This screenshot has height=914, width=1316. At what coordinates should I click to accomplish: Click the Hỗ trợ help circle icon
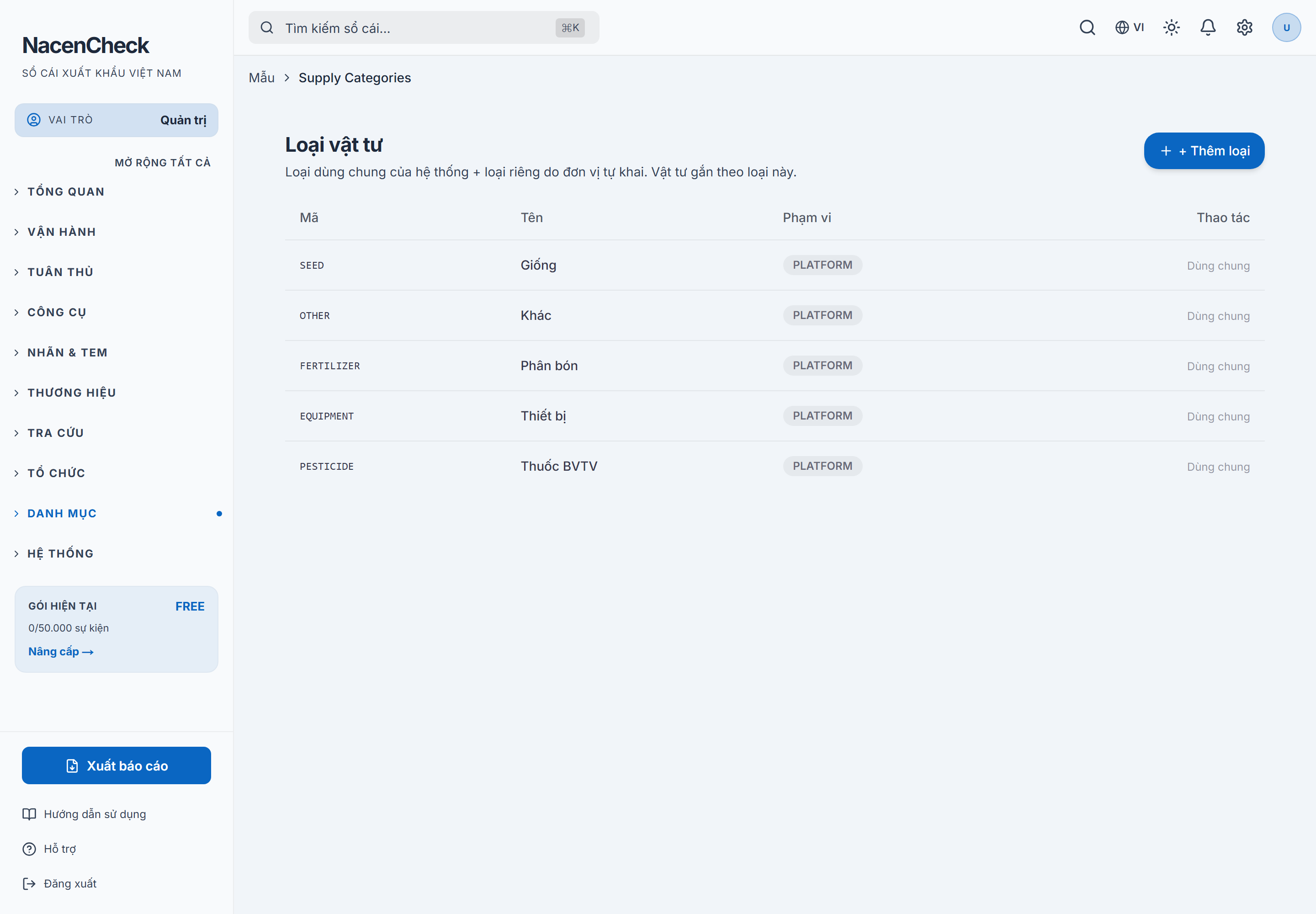pos(29,849)
